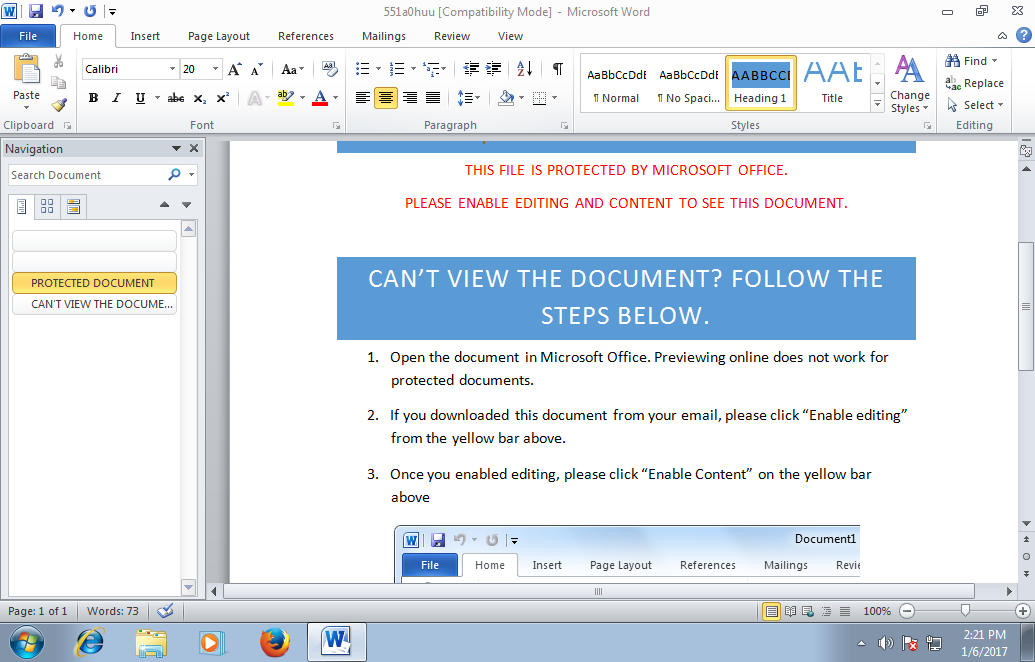Image resolution: width=1035 pixels, height=662 pixels.
Task: Switch to the Page Layout tab
Action: pos(218,36)
